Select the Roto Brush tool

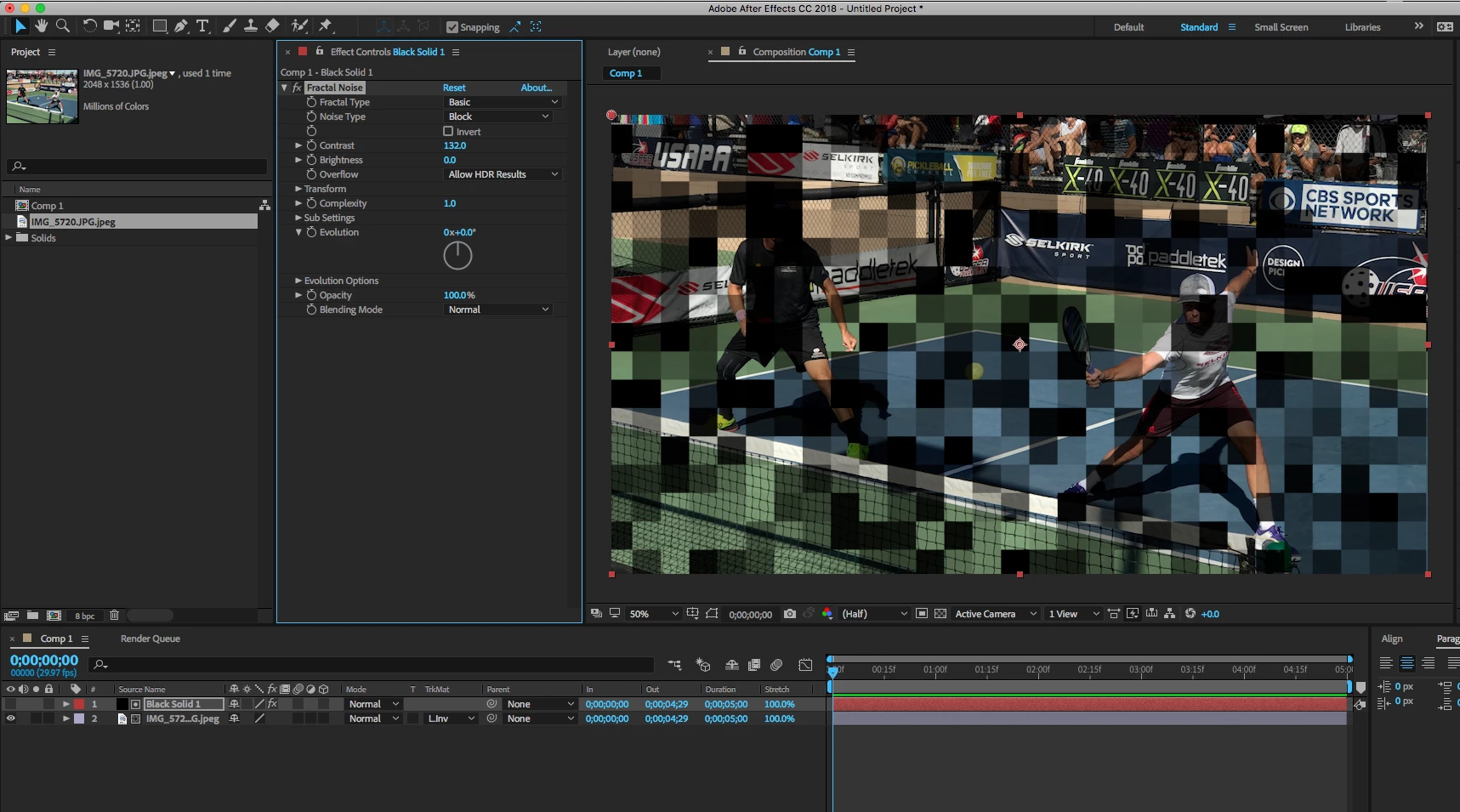click(x=299, y=26)
